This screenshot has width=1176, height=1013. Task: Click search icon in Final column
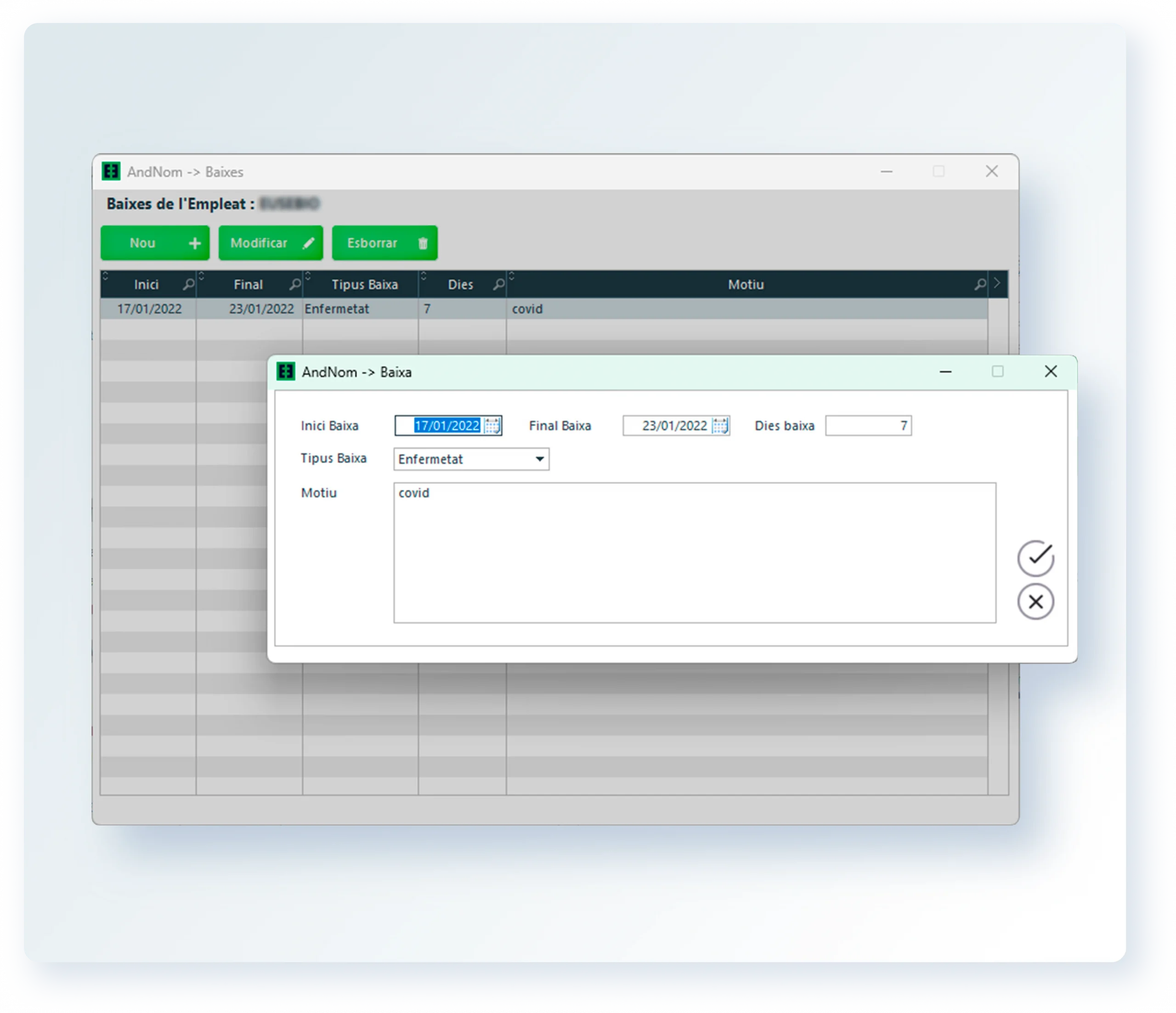coord(294,284)
